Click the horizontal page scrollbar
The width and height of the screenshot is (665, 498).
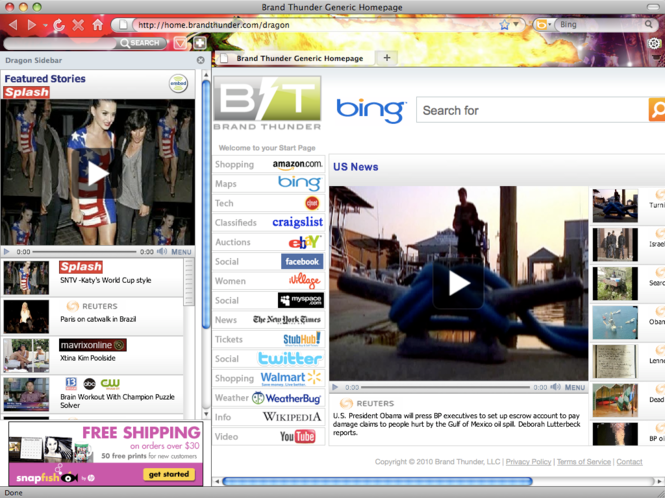coord(377,481)
